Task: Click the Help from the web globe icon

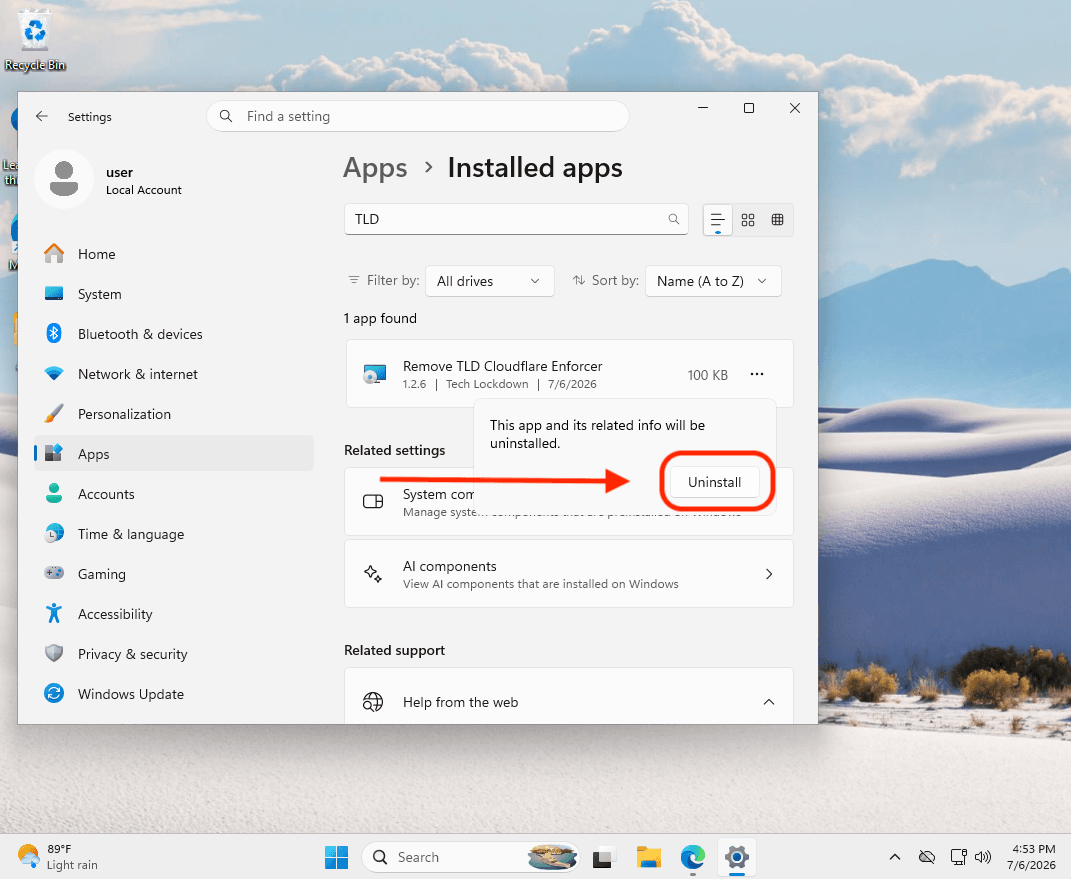Action: point(373,702)
